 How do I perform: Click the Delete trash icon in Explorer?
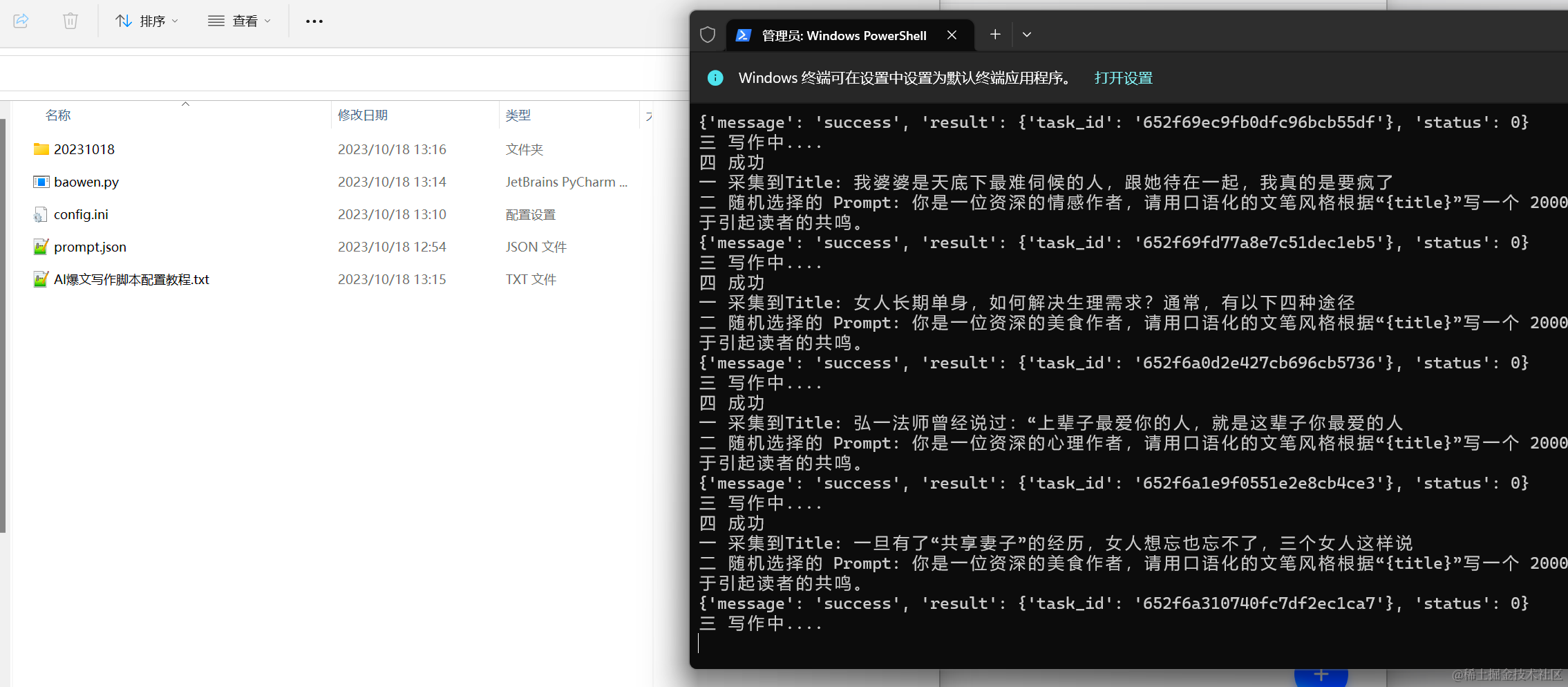point(70,21)
